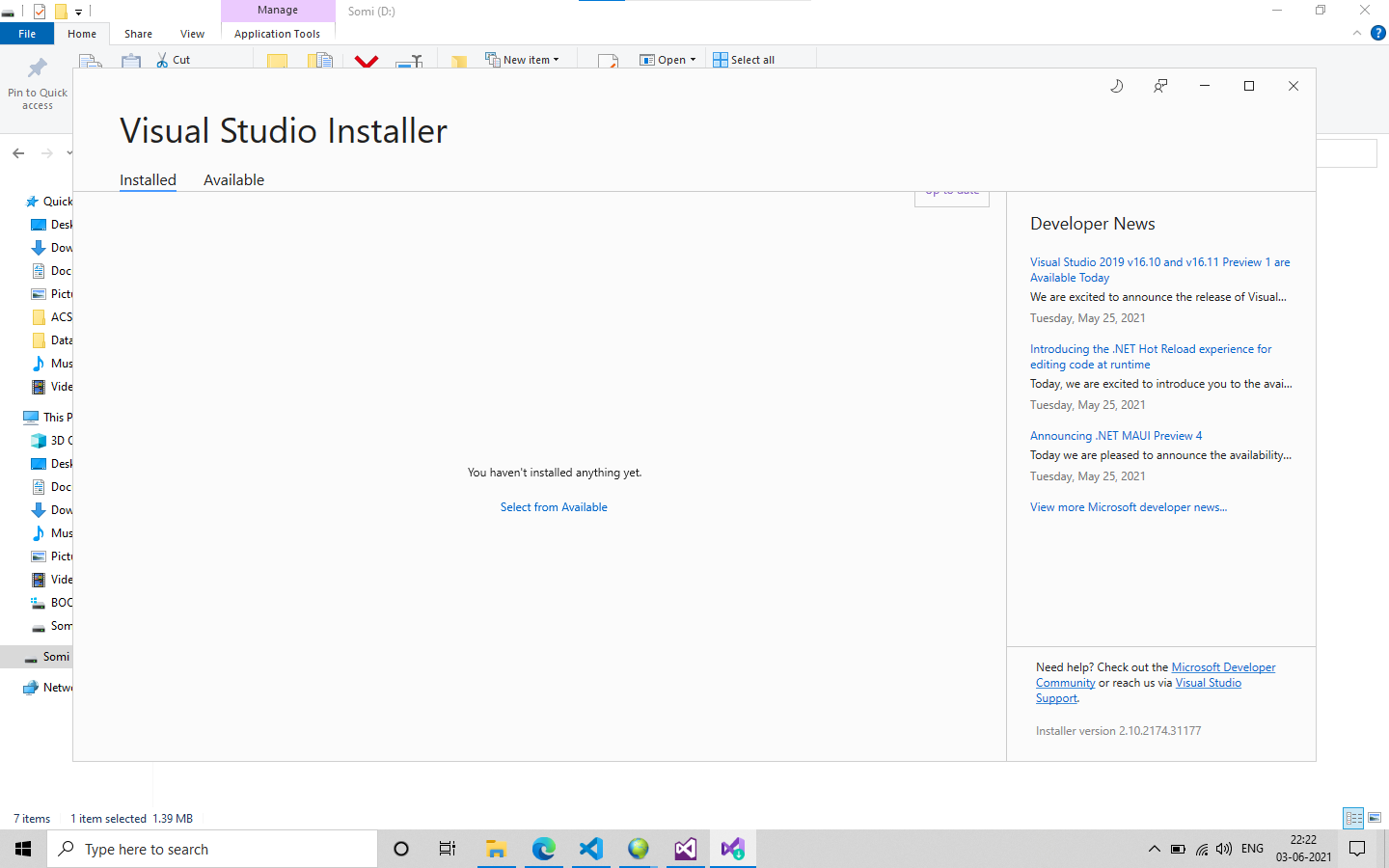Show hidden system tray icons
Viewport: 1389px width, 868px height.
(x=1154, y=850)
